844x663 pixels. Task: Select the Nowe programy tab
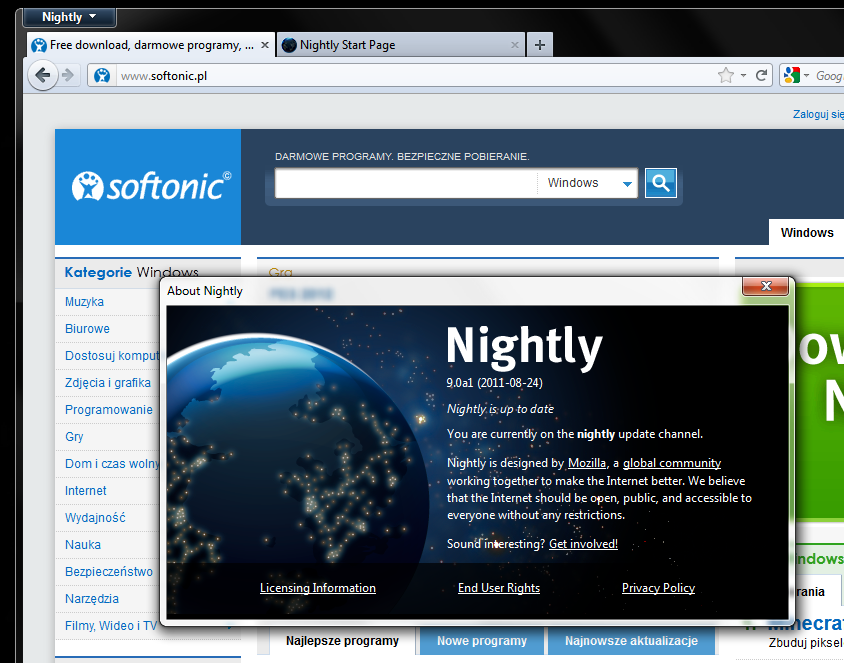pos(482,641)
